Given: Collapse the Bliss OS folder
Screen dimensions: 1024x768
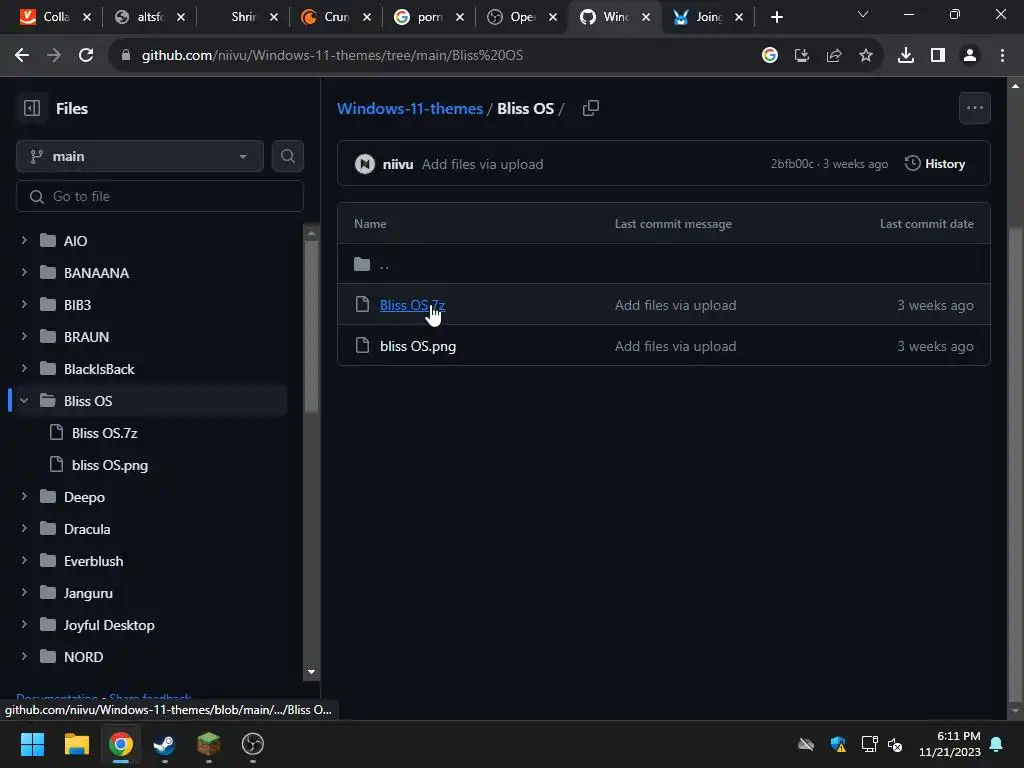Looking at the screenshot, I should click(24, 400).
